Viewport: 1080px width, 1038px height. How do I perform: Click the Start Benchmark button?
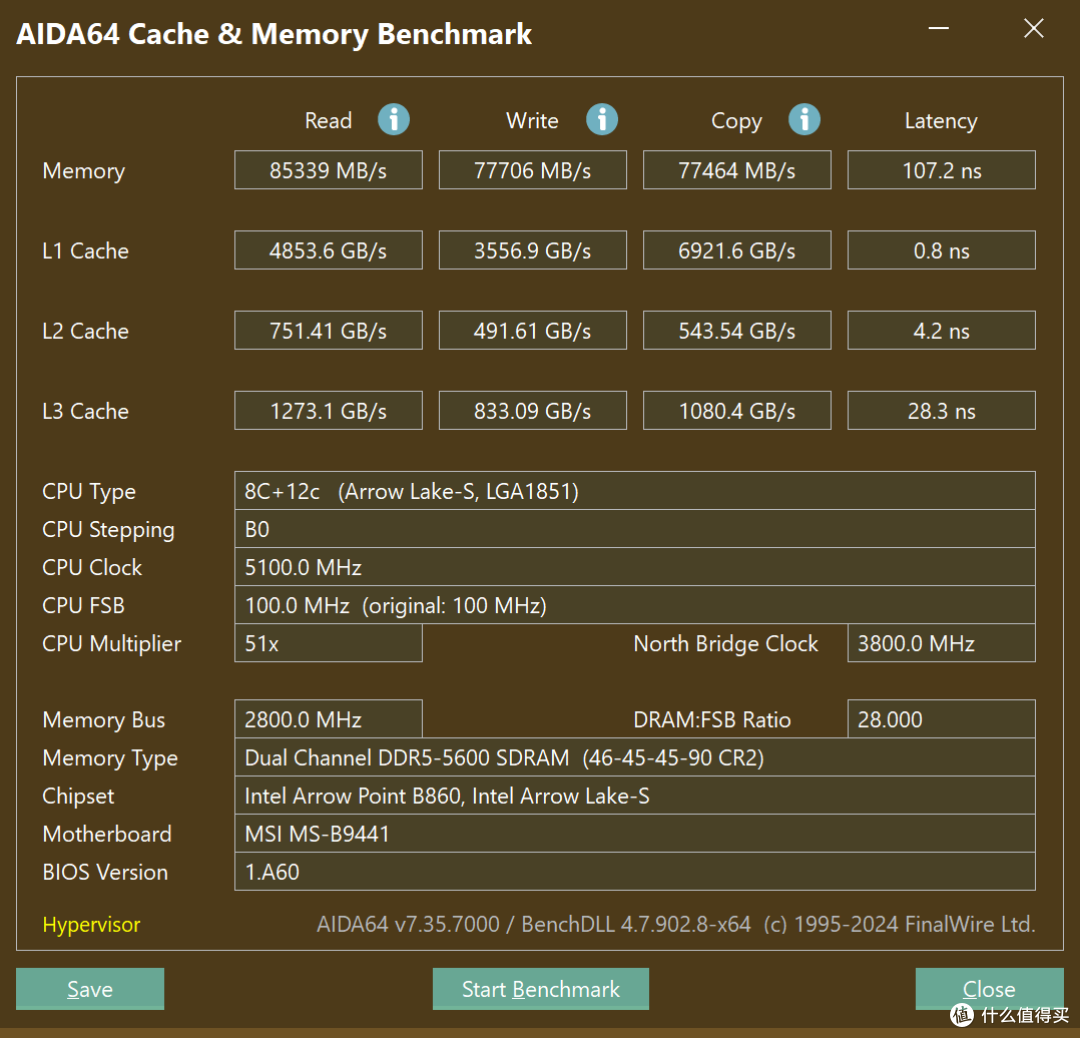pos(541,988)
